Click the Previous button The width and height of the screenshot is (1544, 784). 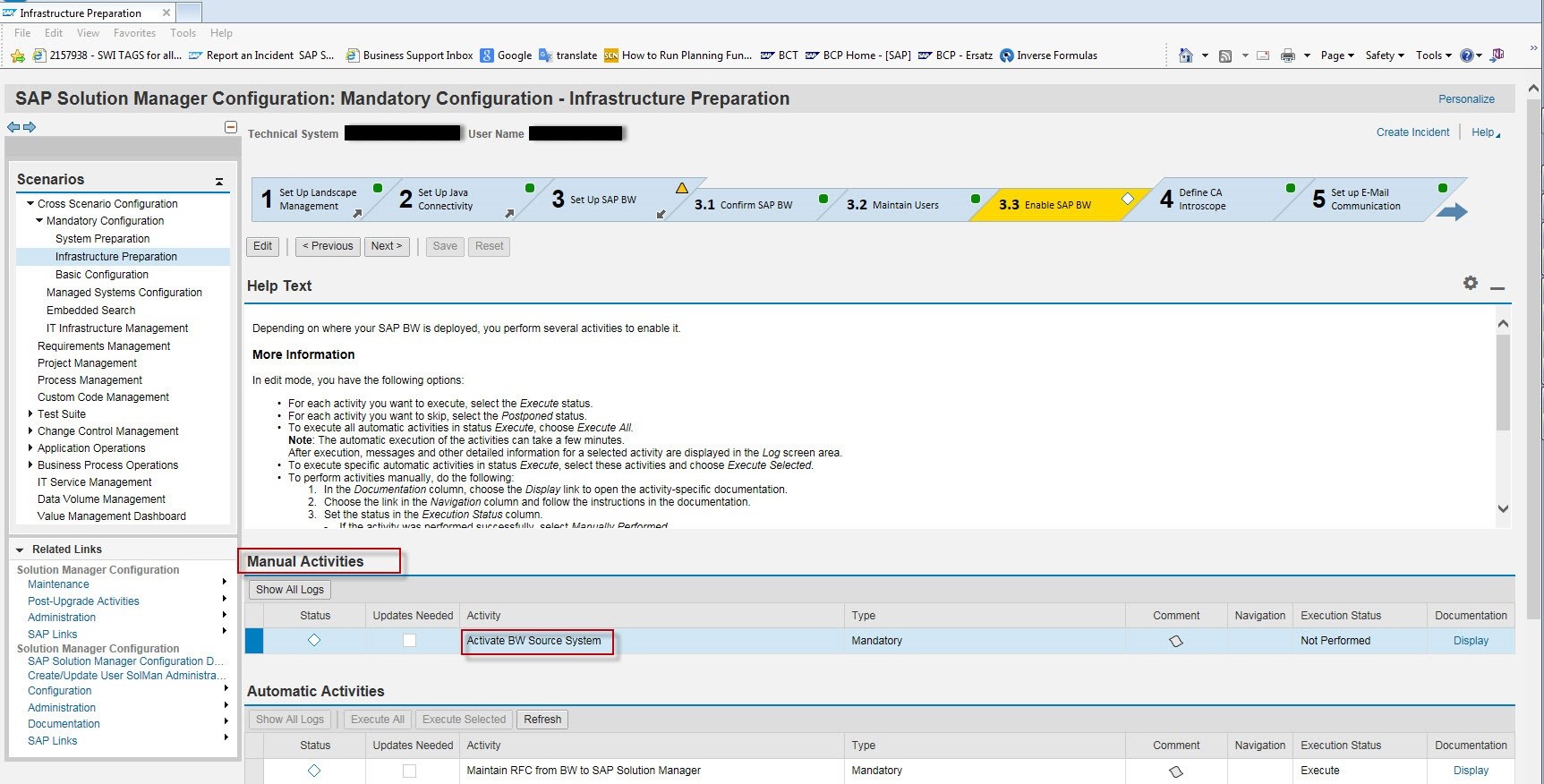[328, 246]
